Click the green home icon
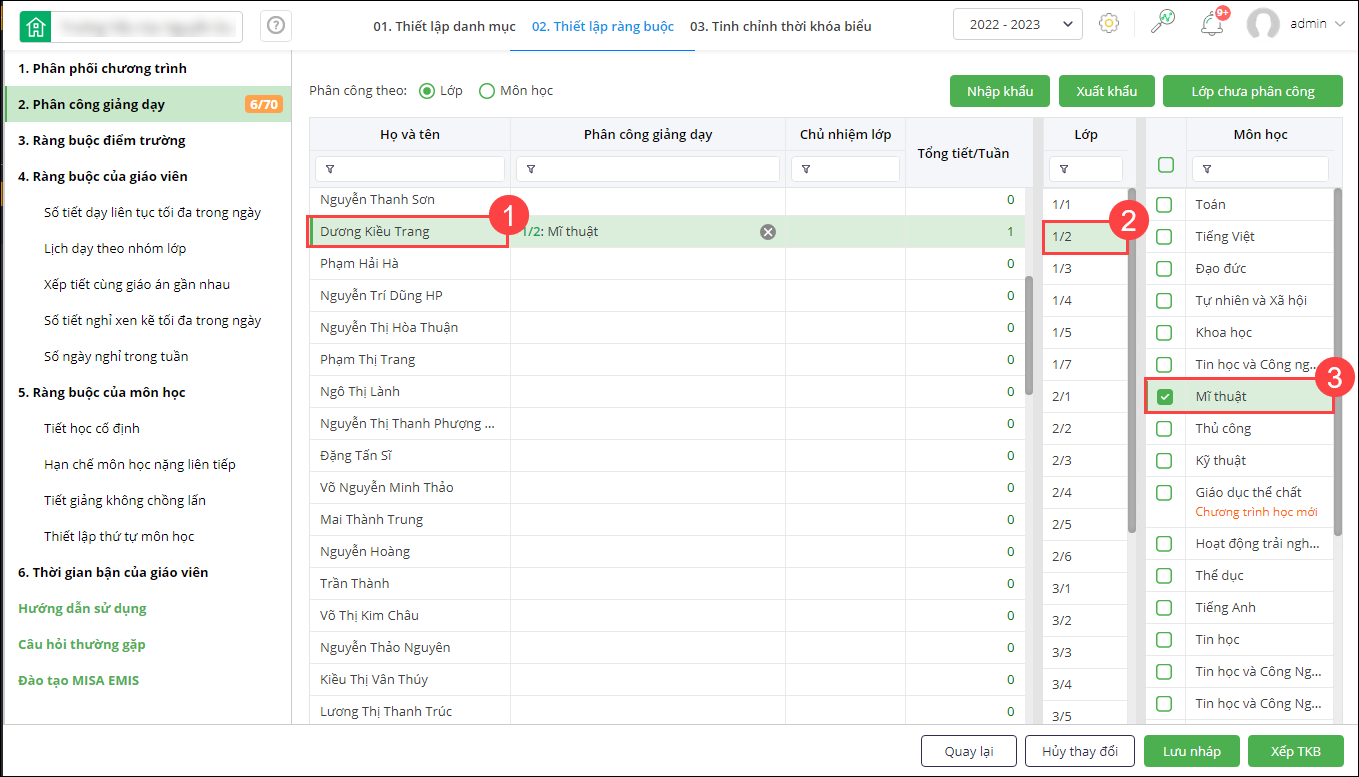 (35, 27)
